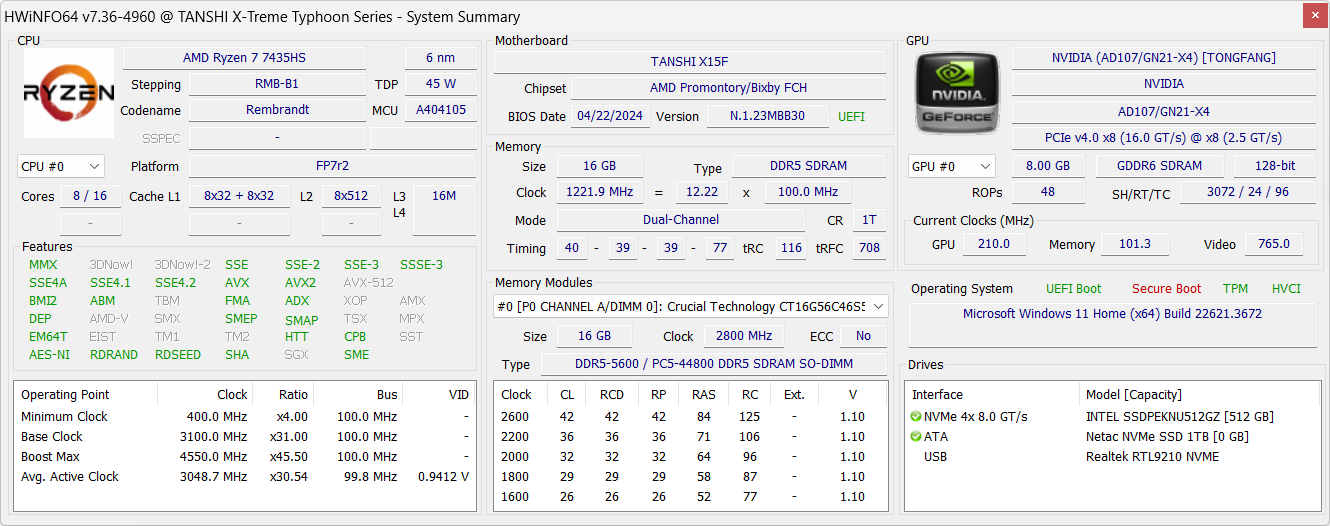The image size is (1330, 526).
Task: Close the System Summary window
Action: pyautogui.click(x=1315, y=15)
